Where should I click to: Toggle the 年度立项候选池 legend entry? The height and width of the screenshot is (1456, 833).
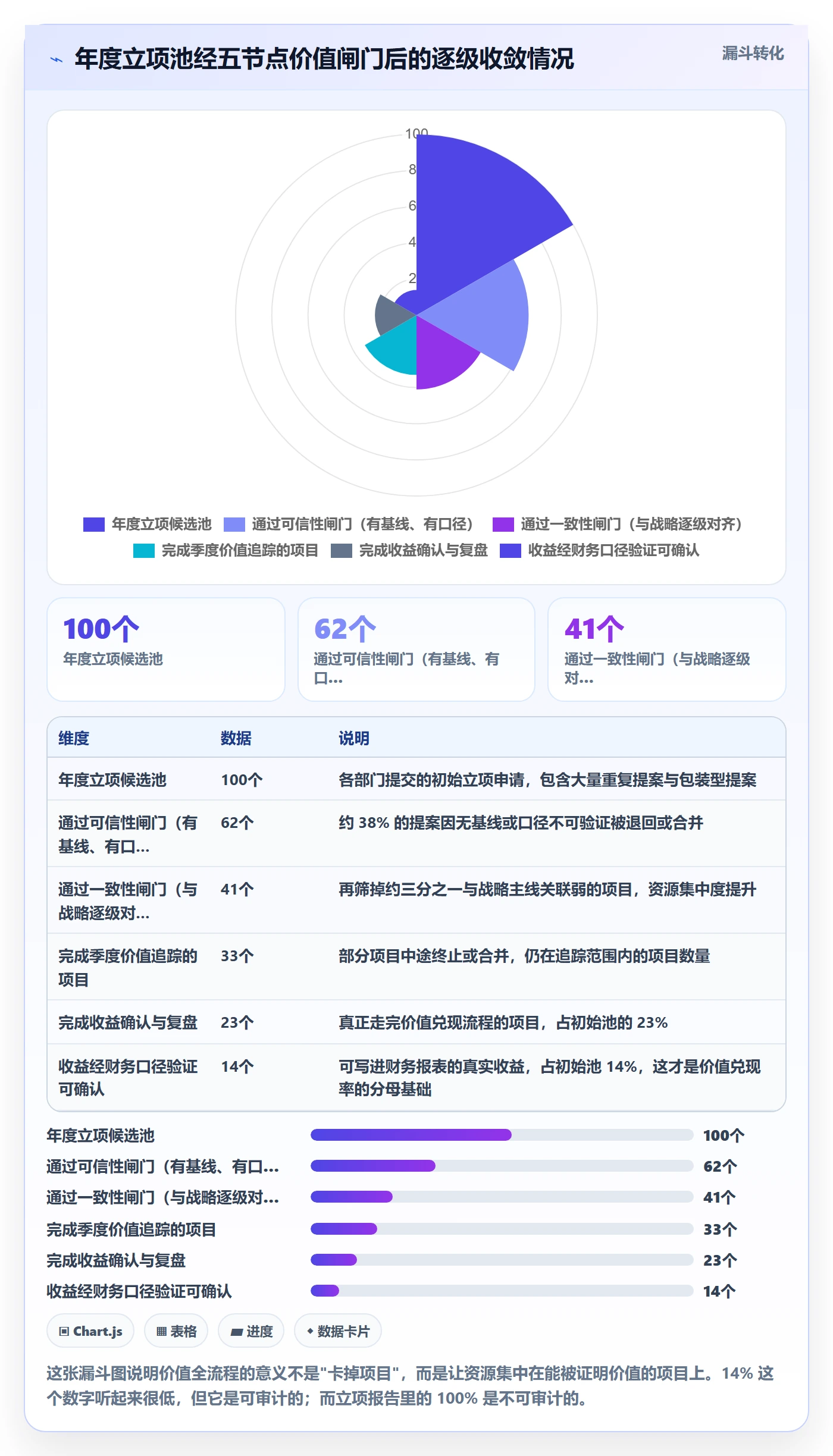pyautogui.click(x=148, y=524)
